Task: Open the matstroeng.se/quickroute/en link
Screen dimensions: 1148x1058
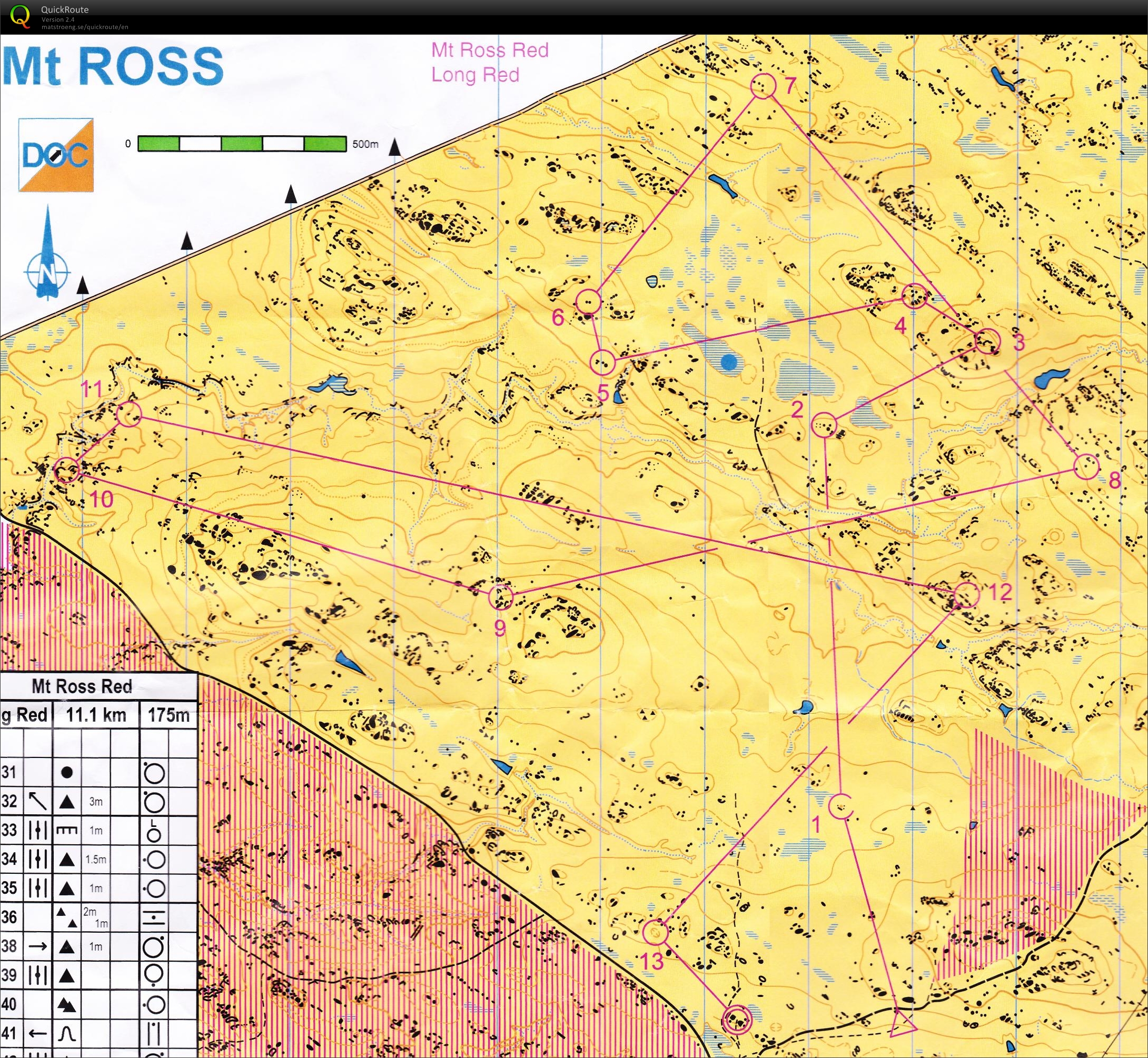Action: [x=85, y=27]
